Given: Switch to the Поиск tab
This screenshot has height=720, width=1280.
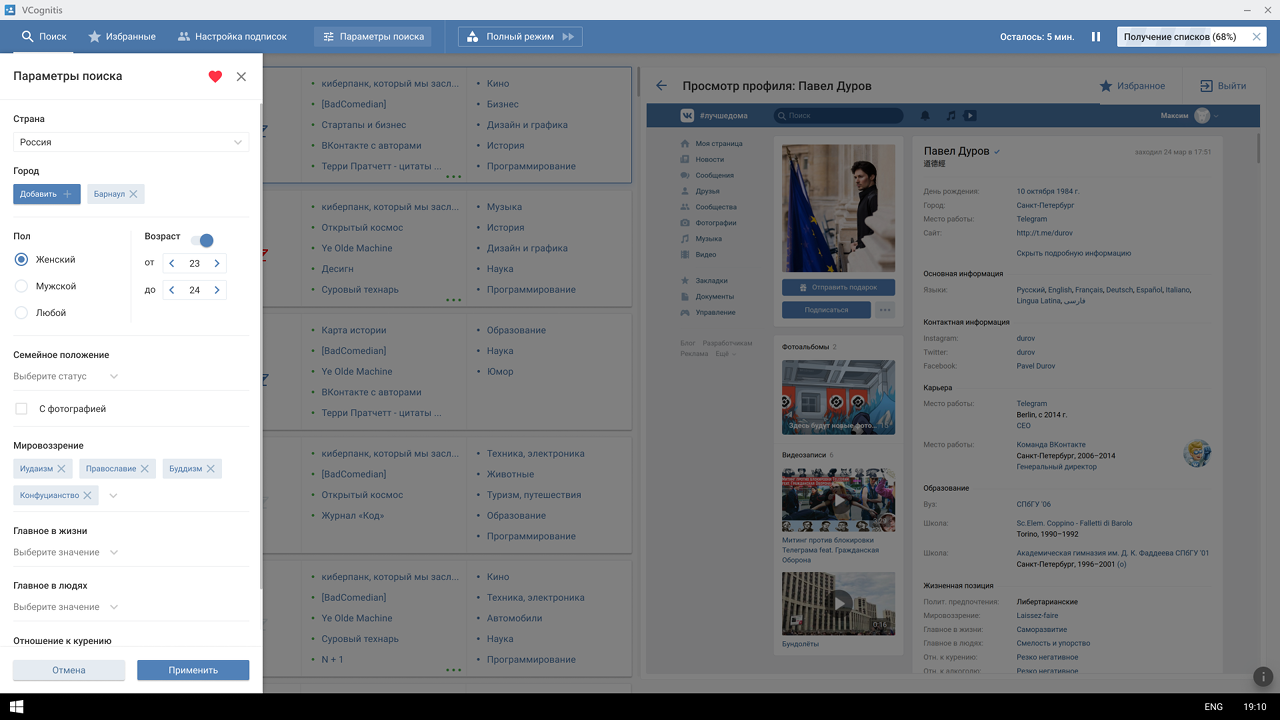Looking at the screenshot, I should coord(44,37).
